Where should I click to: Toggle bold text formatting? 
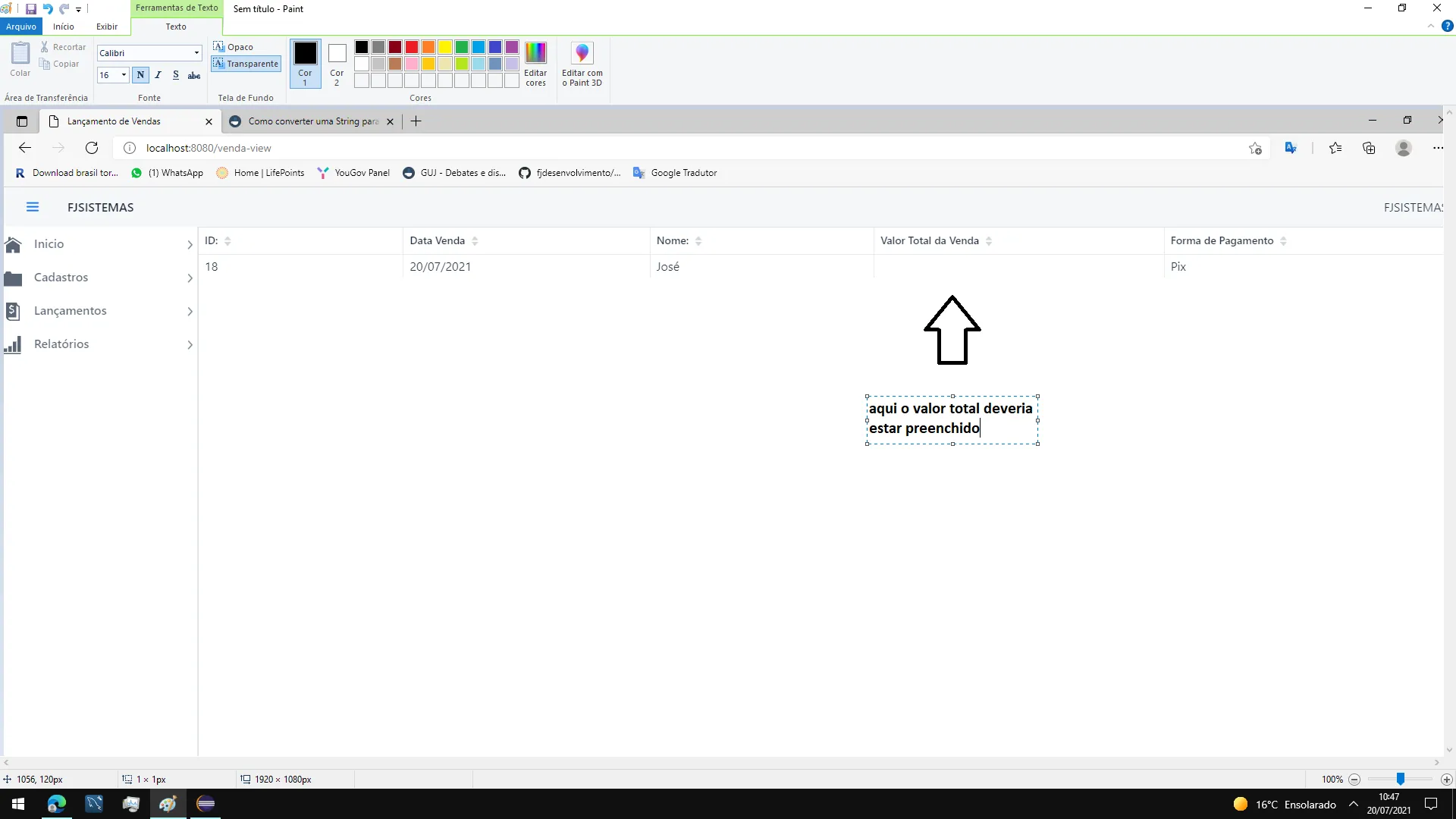click(x=140, y=75)
